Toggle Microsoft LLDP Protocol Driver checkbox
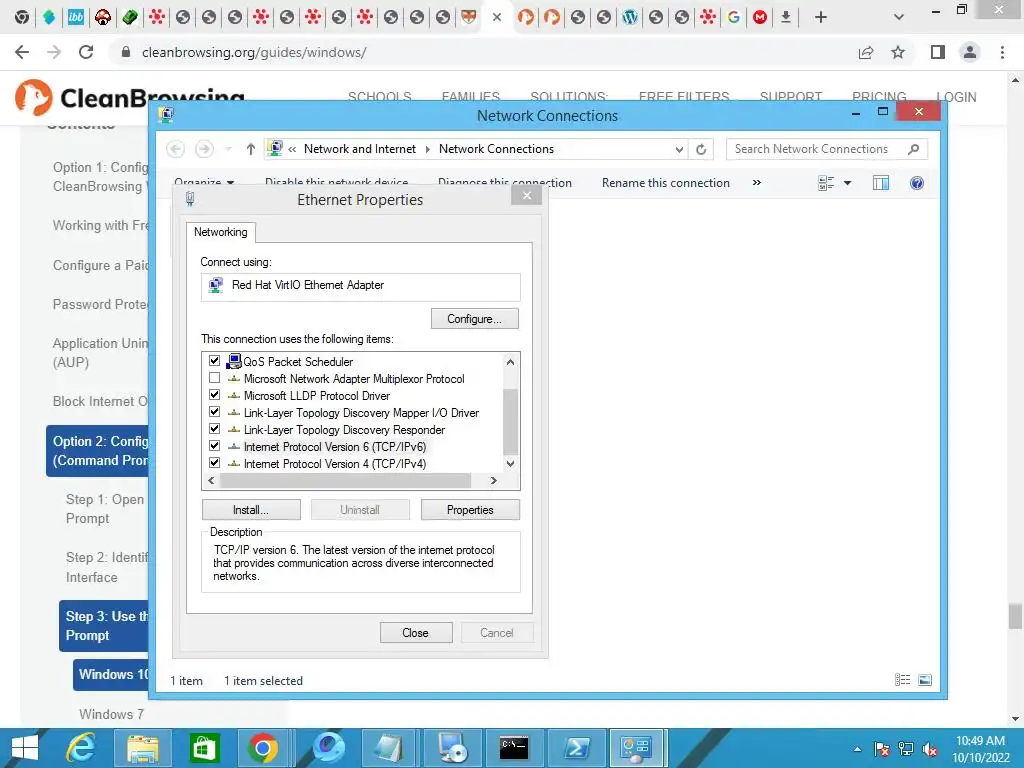 coord(214,394)
